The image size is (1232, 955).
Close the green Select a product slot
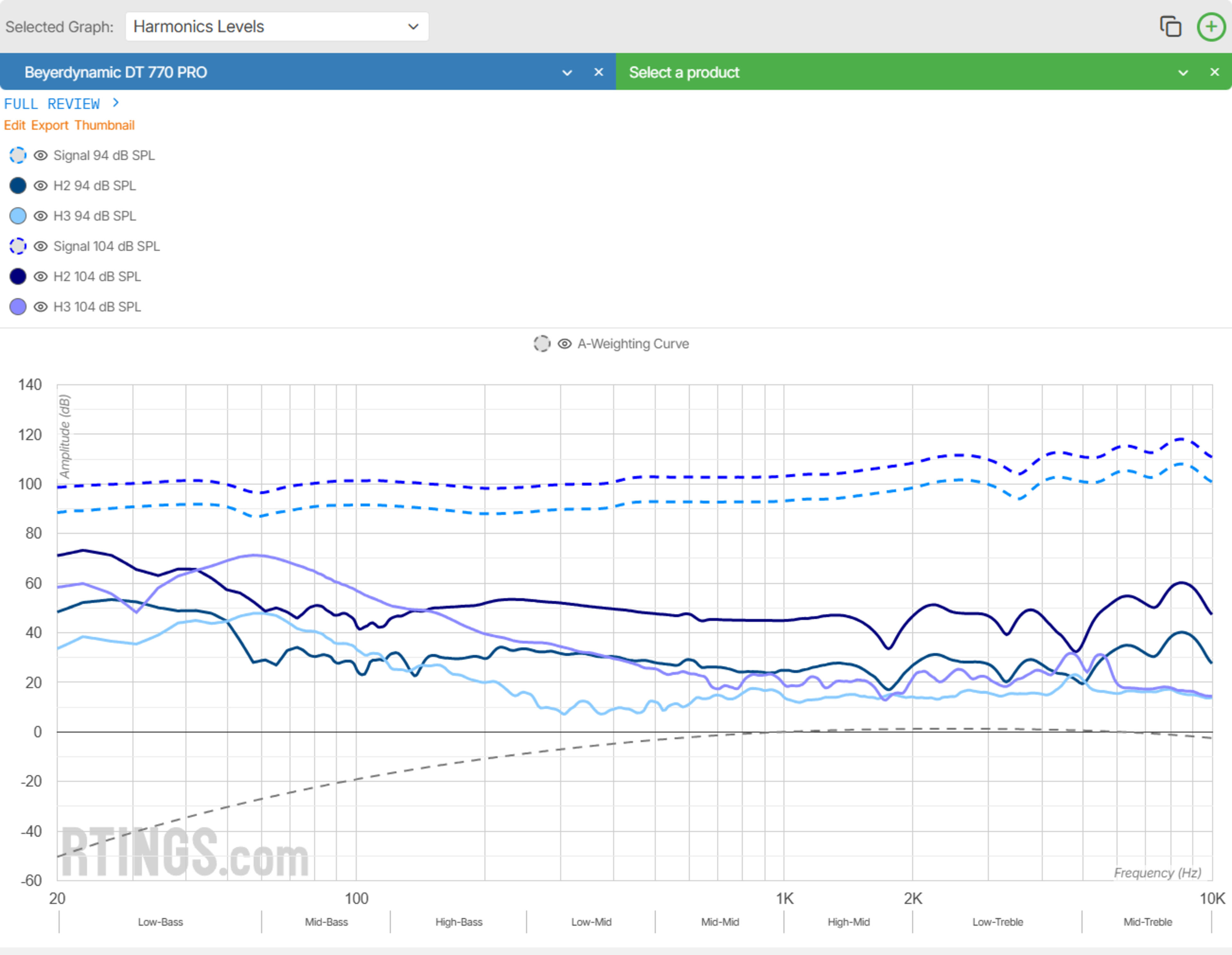(x=1214, y=72)
